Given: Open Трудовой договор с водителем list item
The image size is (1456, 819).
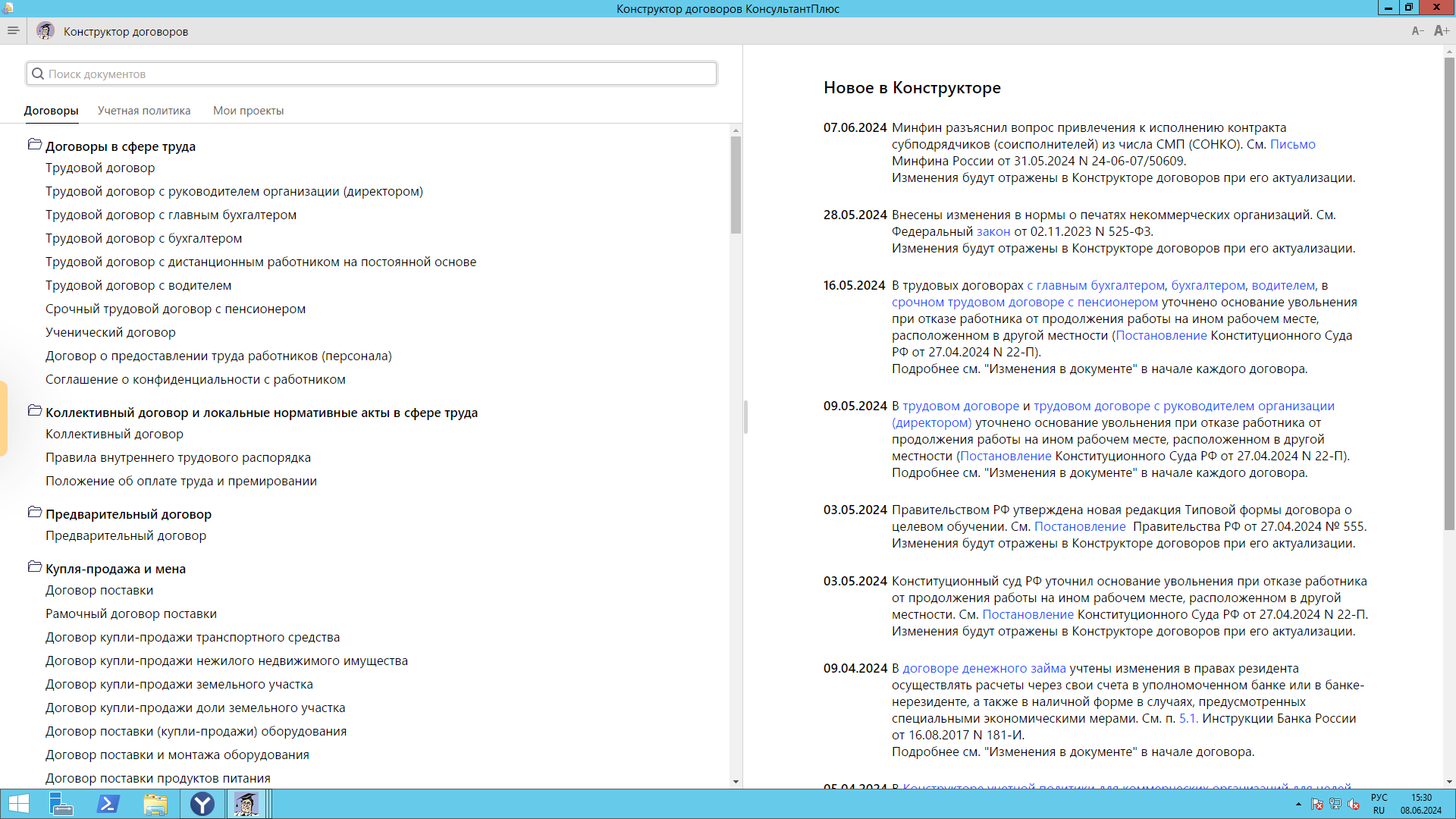Looking at the screenshot, I should (x=139, y=285).
